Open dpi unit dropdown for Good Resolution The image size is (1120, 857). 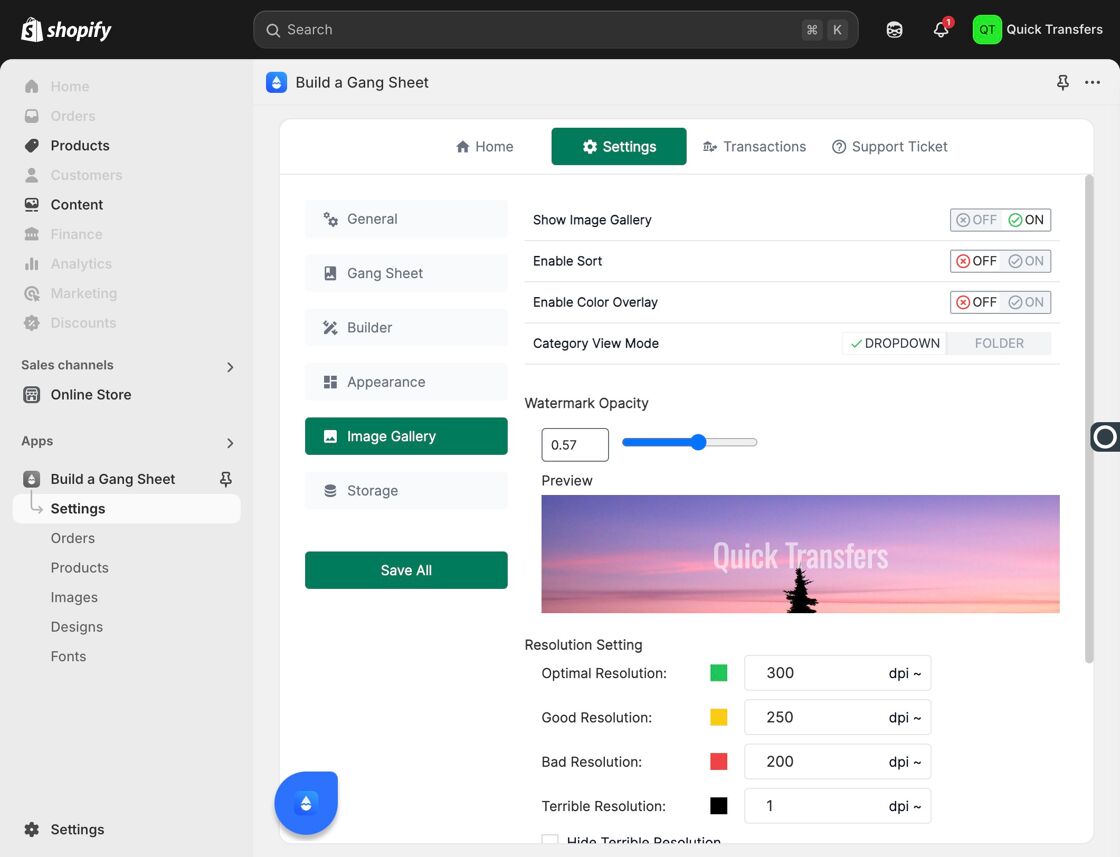point(904,718)
